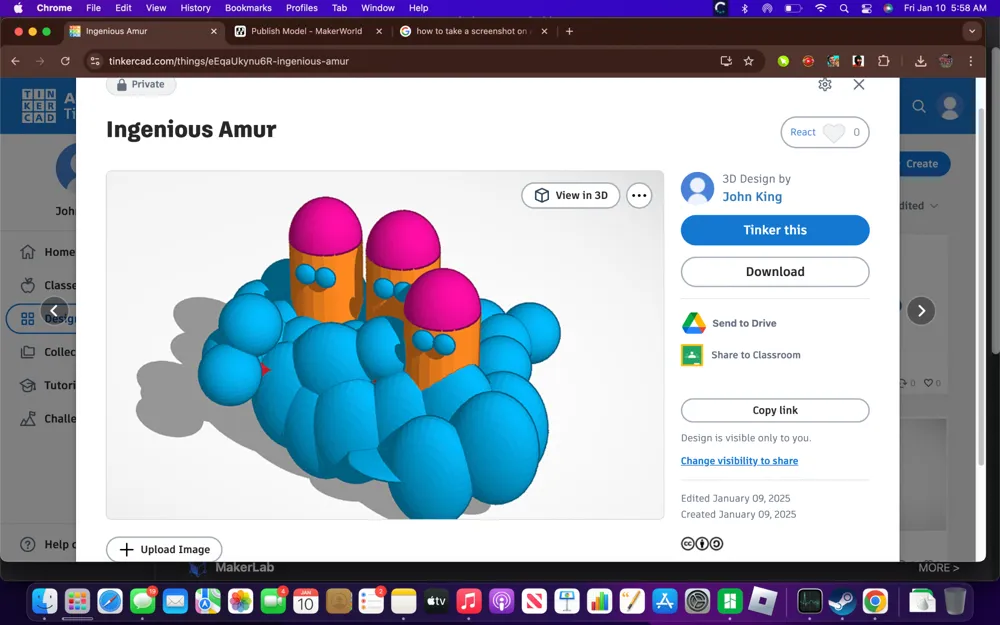Open the Chrome profile avatar
Screen dimensions: 1000x625
(946, 61)
